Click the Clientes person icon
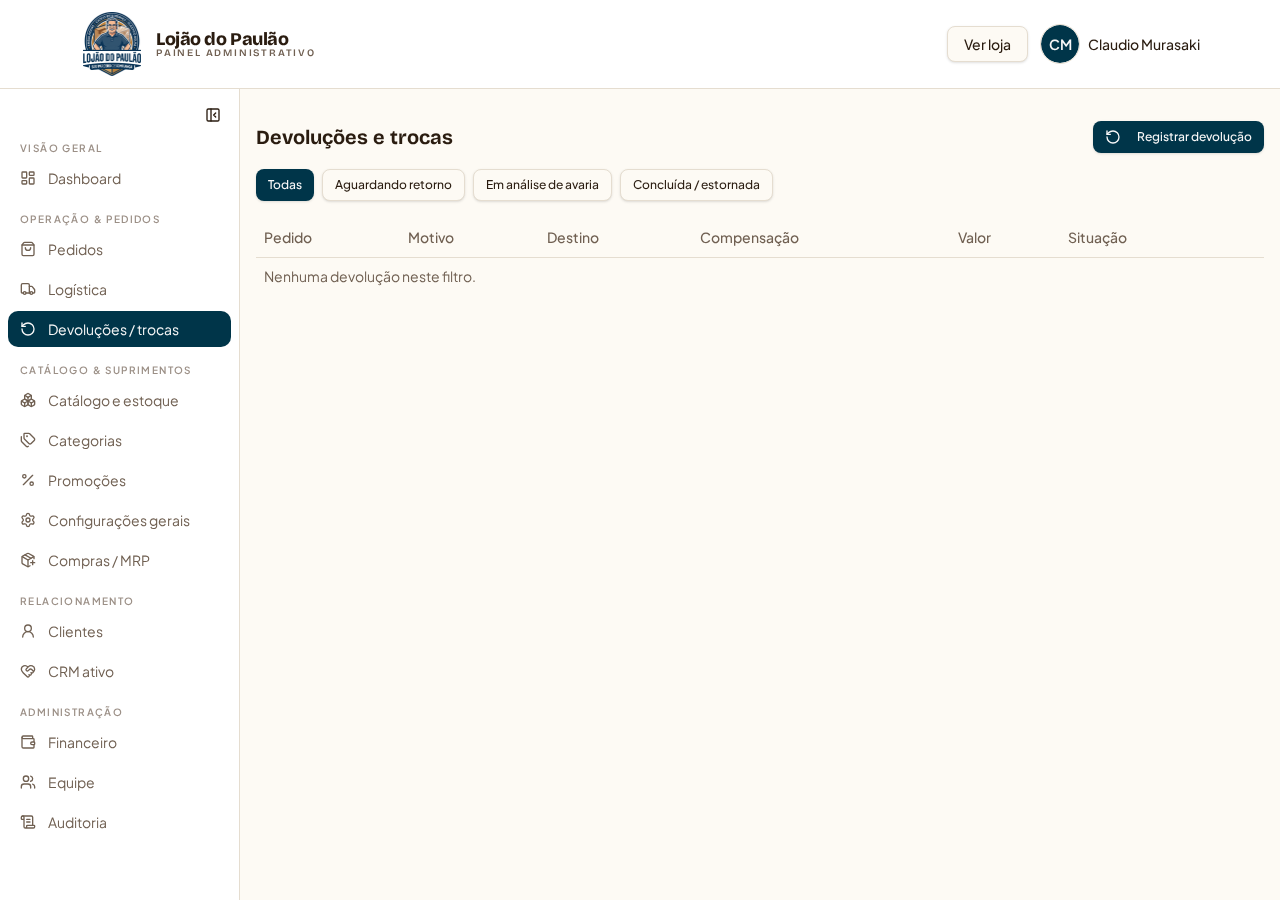1280x900 pixels. (x=28, y=631)
